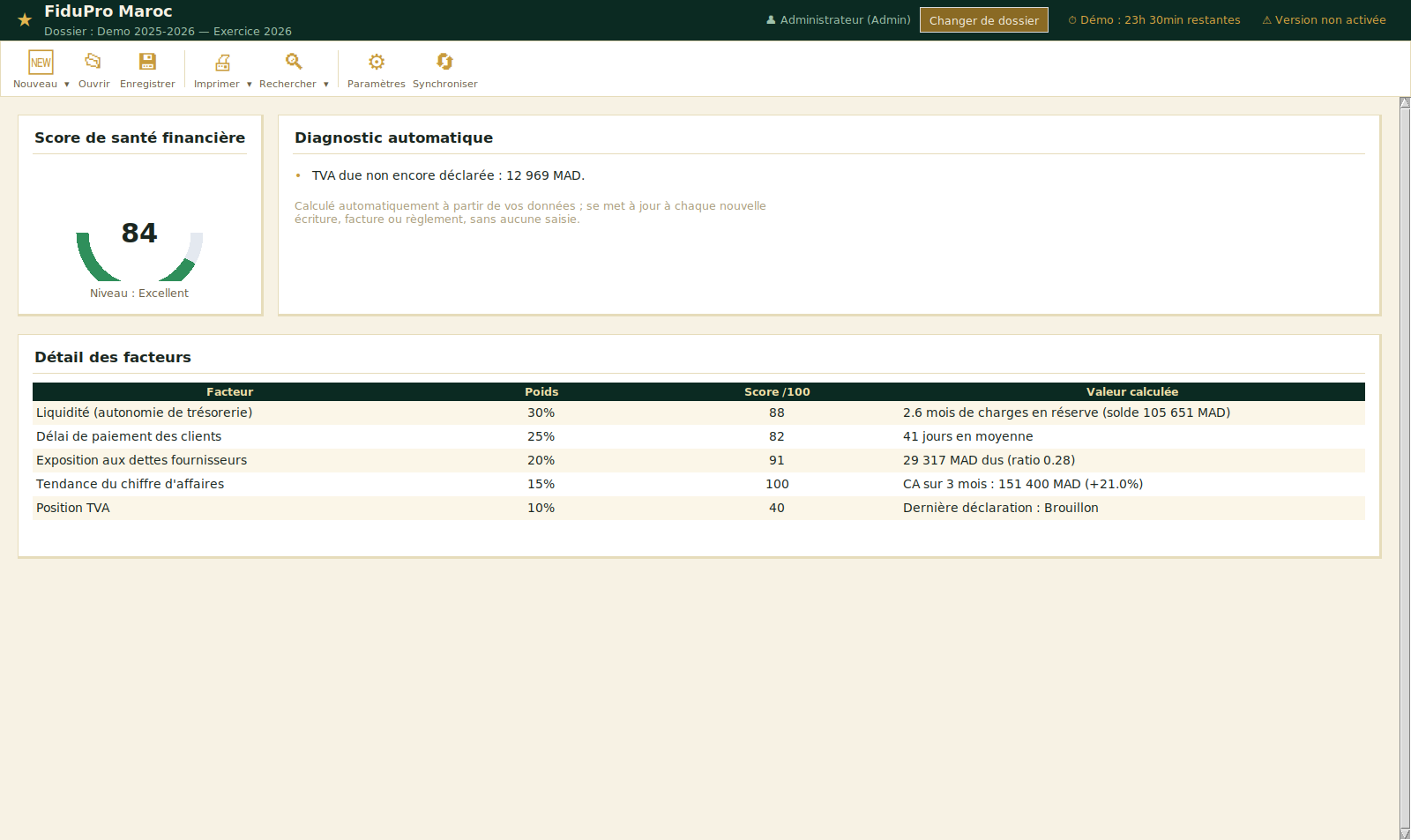
Task: Expand the Rechercher dropdown arrow
Action: 326,85
